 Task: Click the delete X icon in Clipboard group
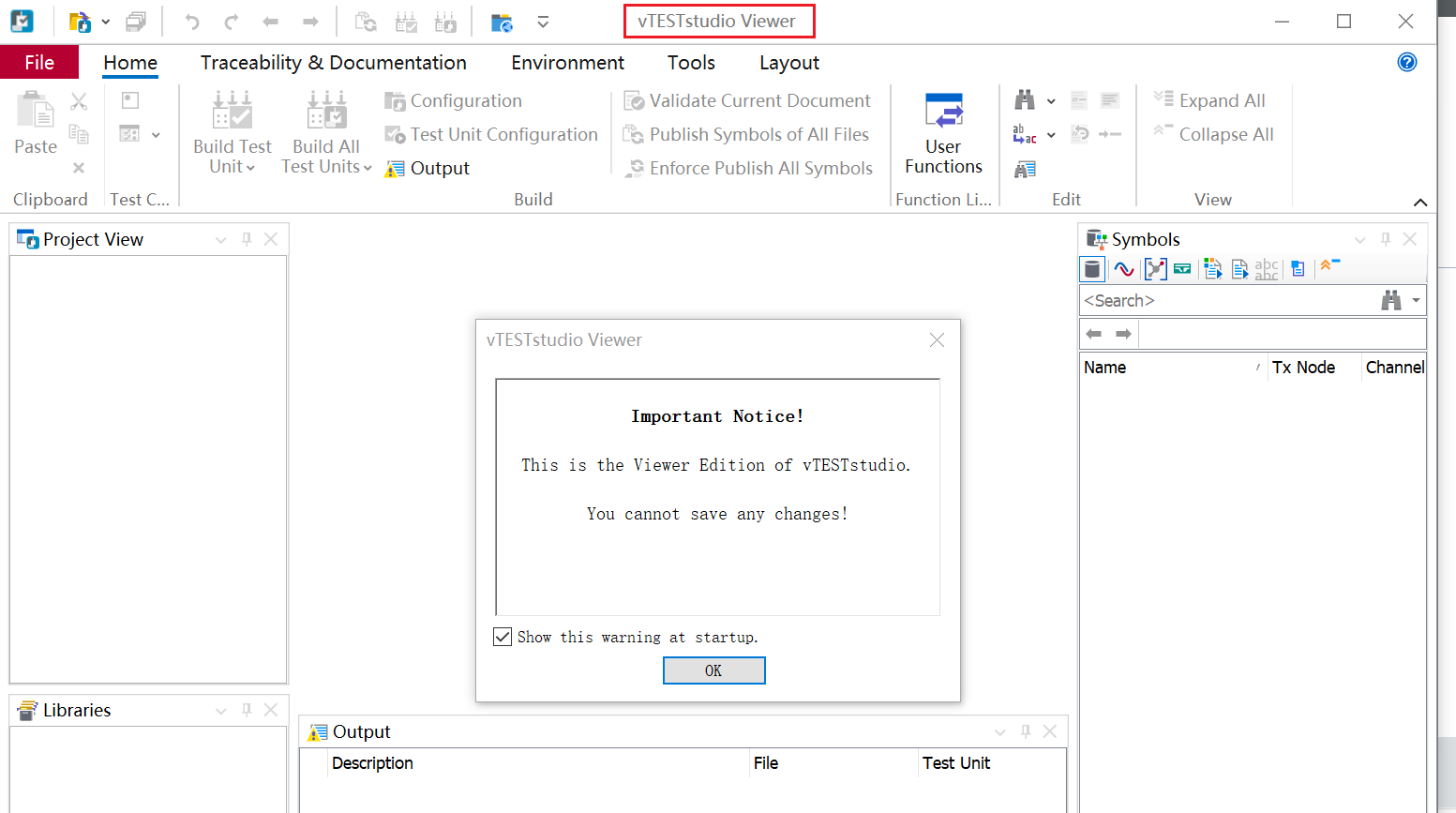(79, 168)
